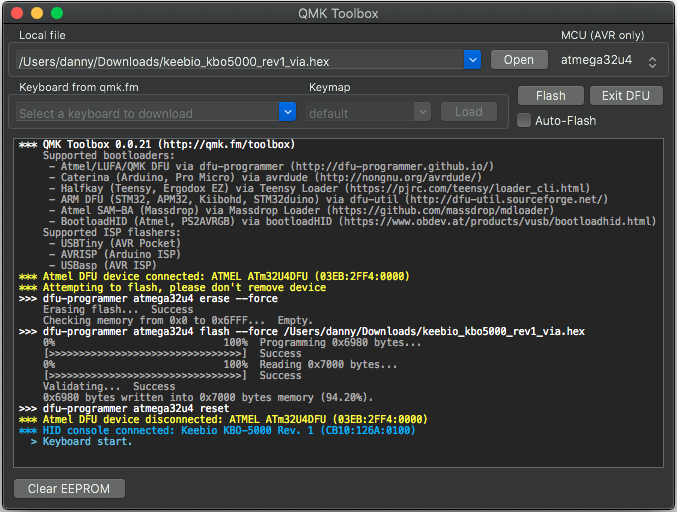Open the atmega32u4 MCU selector
This screenshot has width=677, height=512.
(607, 61)
